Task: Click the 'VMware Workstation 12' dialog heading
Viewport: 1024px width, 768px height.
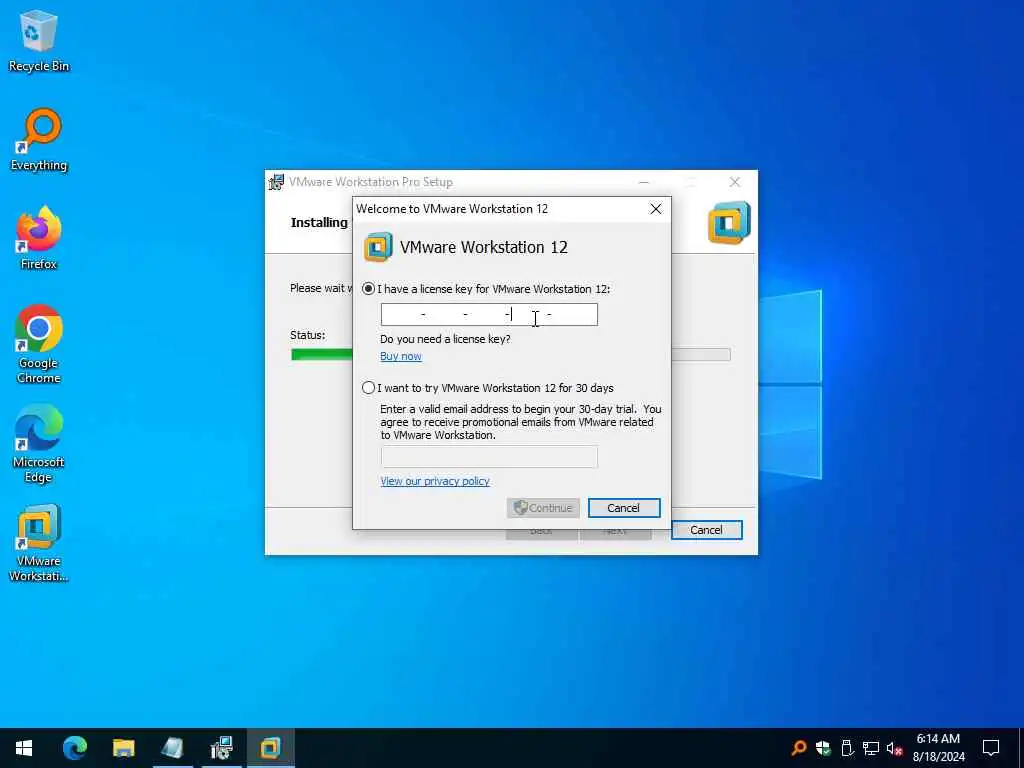Action: [484, 248]
